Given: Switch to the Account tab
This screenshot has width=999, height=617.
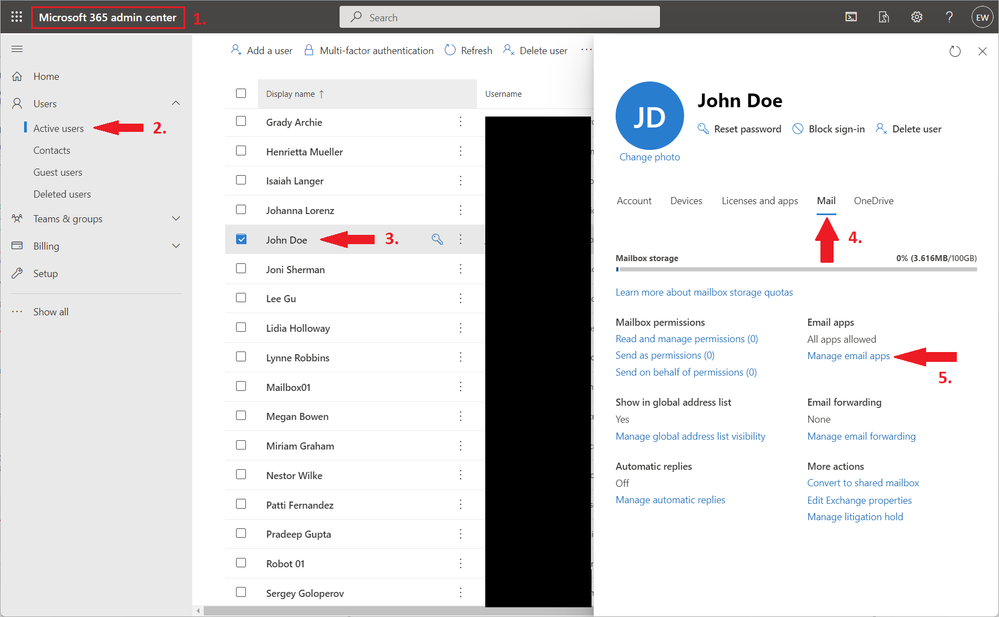Looking at the screenshot, I should 634,201.
